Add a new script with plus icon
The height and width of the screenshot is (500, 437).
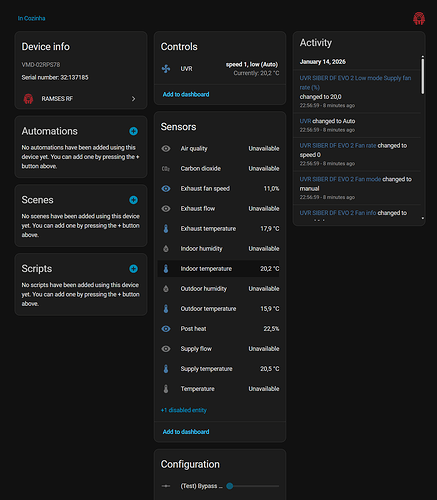click(x=133, y=269)
